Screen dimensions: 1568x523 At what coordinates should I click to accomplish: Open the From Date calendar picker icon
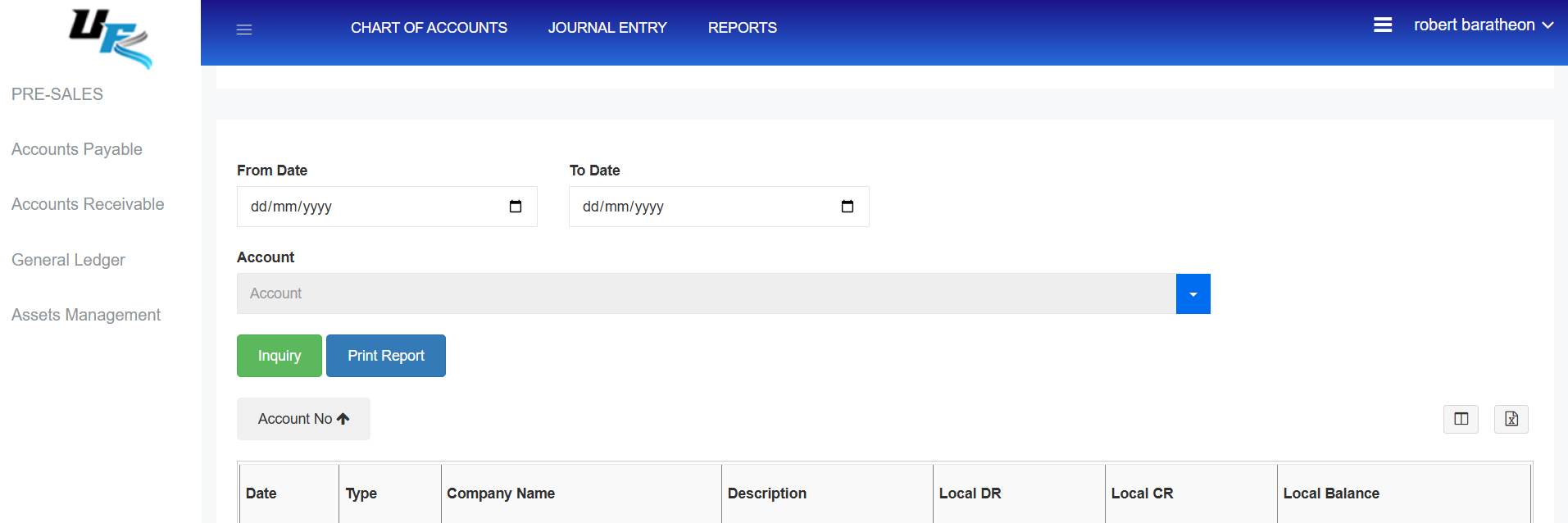point(516,207)
